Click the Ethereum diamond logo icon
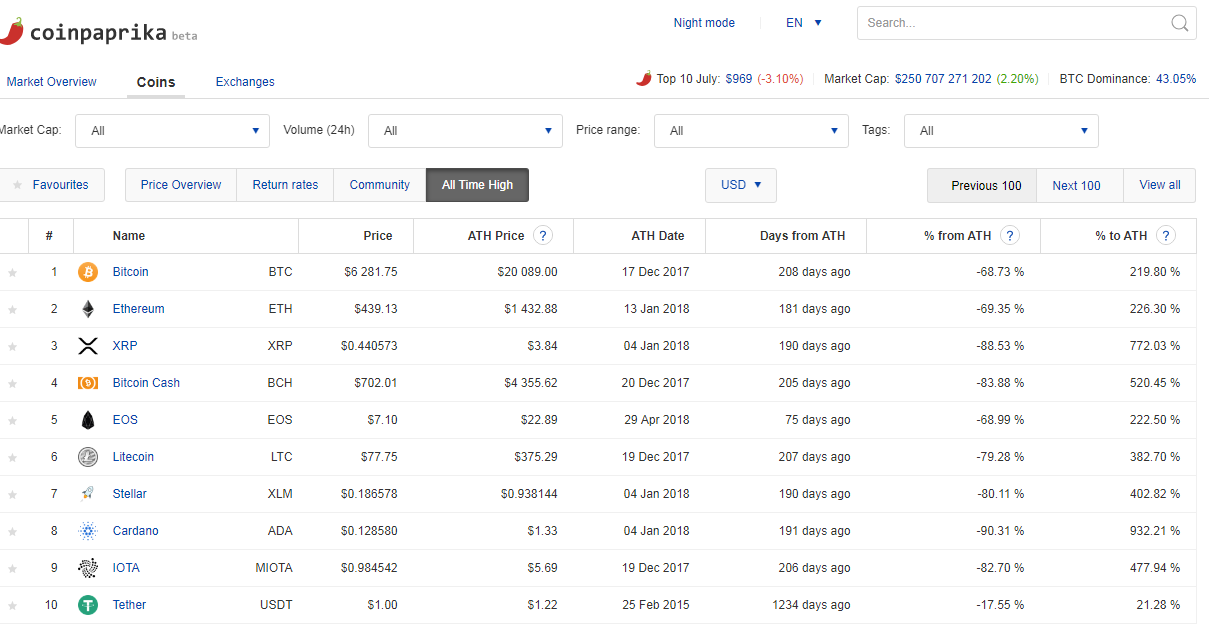Image resolution: width=1209 pixels, height=624 pixels. click(88, 309)
